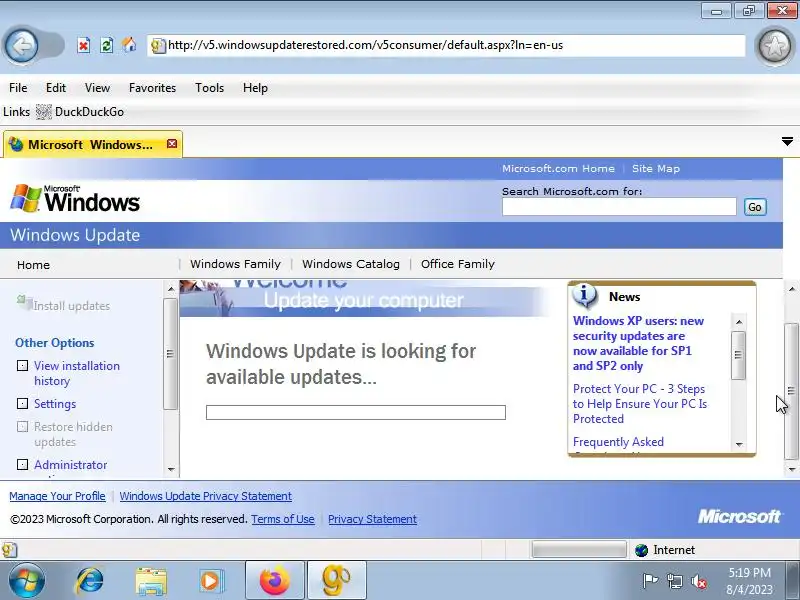Open Manage Your Profile link
Viewport: 800px width, 600px height.
pyautogui.click(x=57, y=496)
